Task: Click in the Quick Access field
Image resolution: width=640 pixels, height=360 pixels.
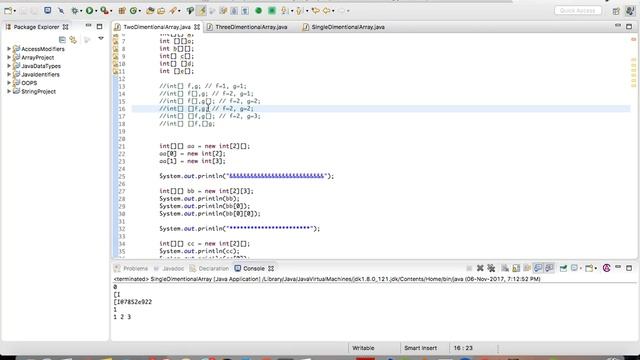Action: pyautogui.click(x=578, y=11)
